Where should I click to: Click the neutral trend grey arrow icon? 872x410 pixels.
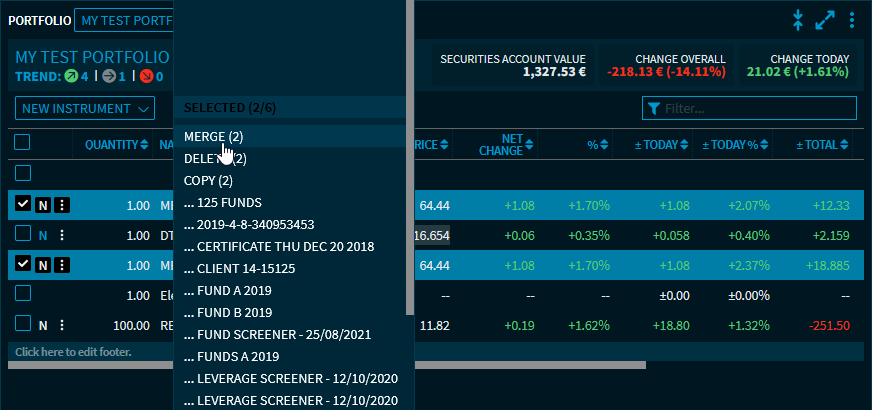(x=109, y=77)
